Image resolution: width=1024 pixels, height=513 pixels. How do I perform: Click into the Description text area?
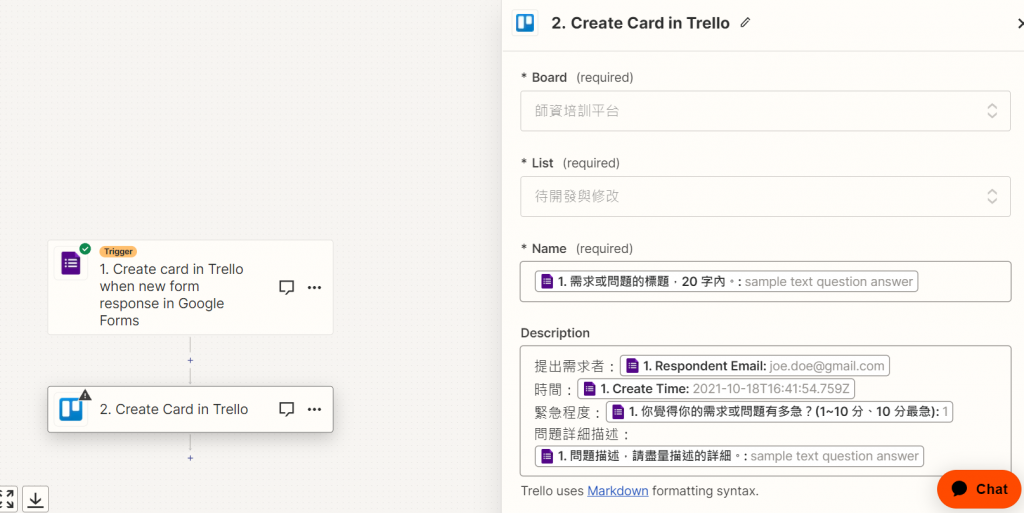pyautogui.click(x=765, y=411)
